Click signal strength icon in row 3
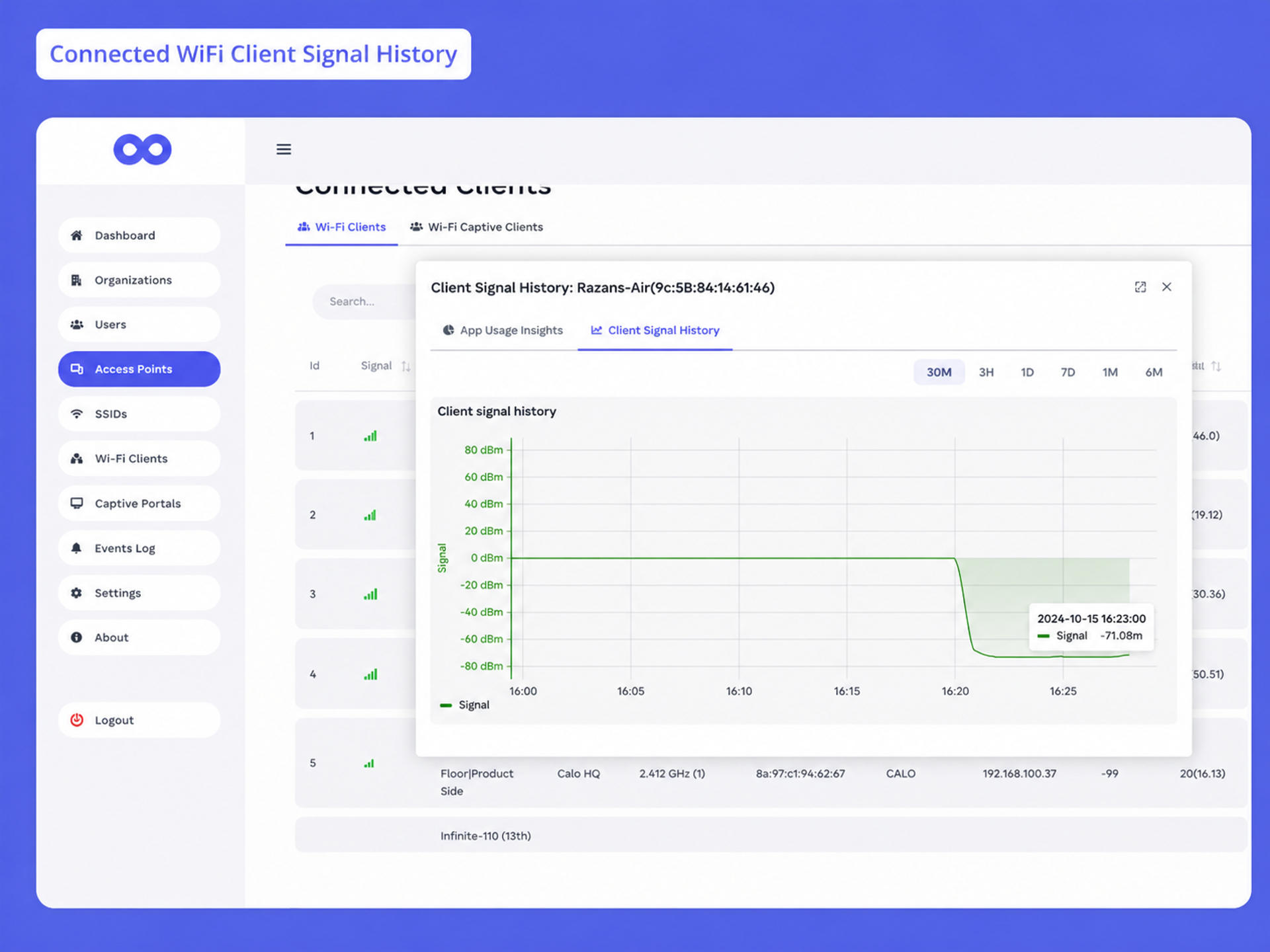 370,594
